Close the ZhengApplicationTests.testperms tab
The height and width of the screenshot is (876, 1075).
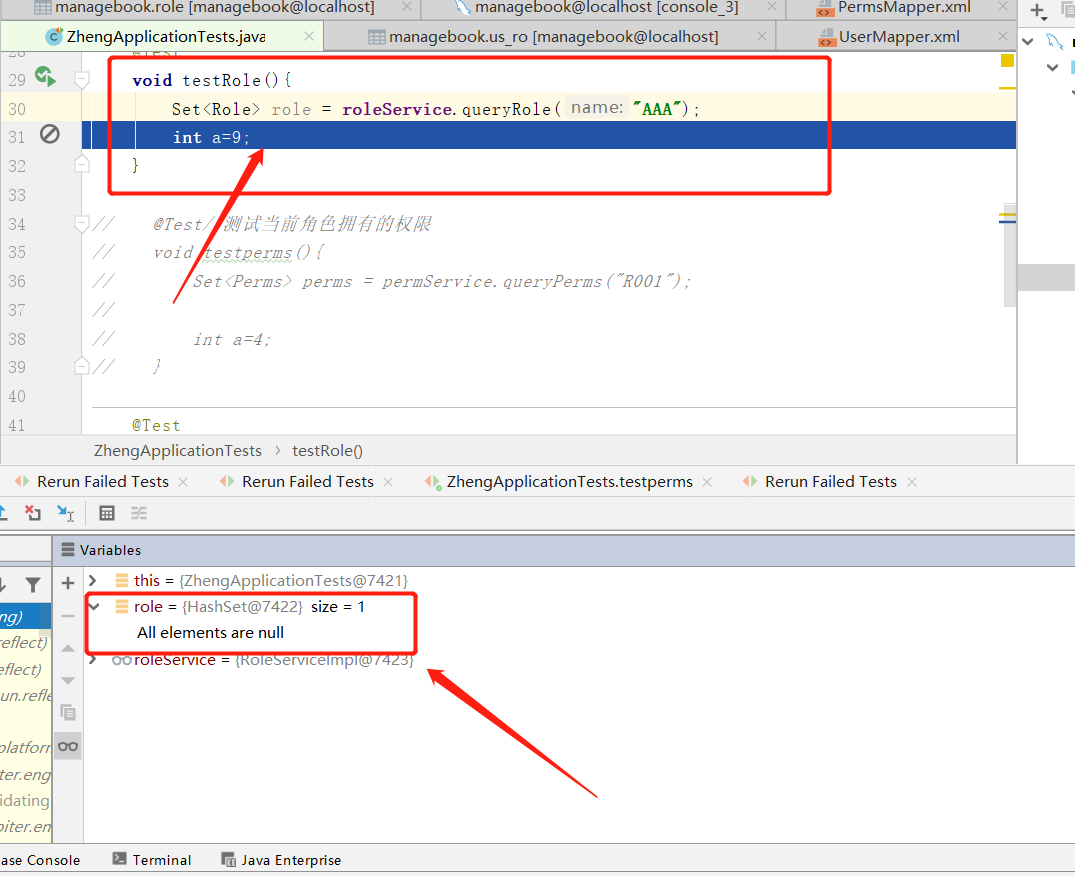[x=707, y=482]
